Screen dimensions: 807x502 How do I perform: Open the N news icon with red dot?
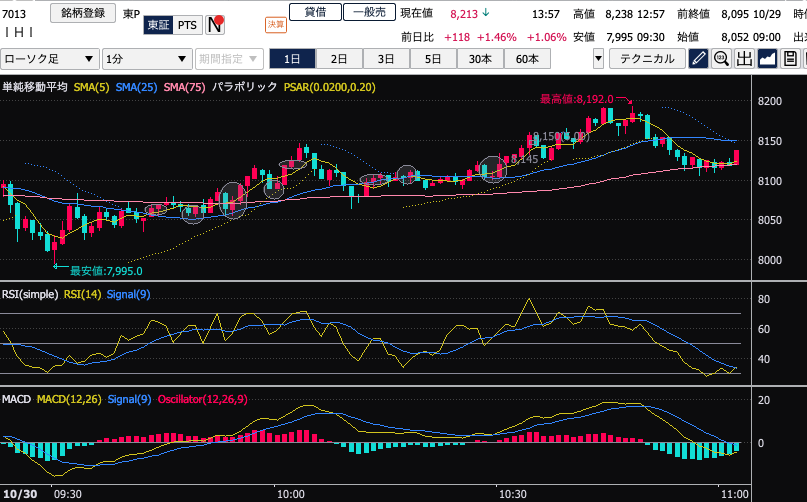click(x=214, y=24)
